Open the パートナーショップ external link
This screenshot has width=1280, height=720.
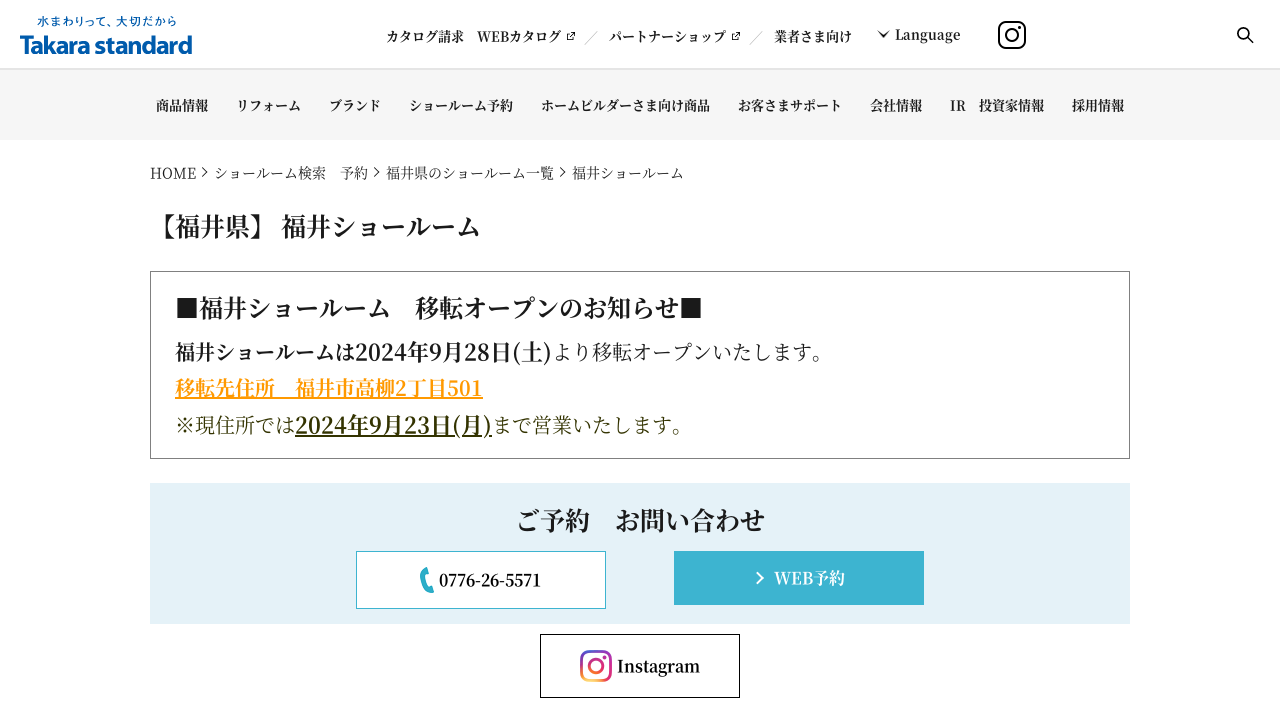click(674, 36)
